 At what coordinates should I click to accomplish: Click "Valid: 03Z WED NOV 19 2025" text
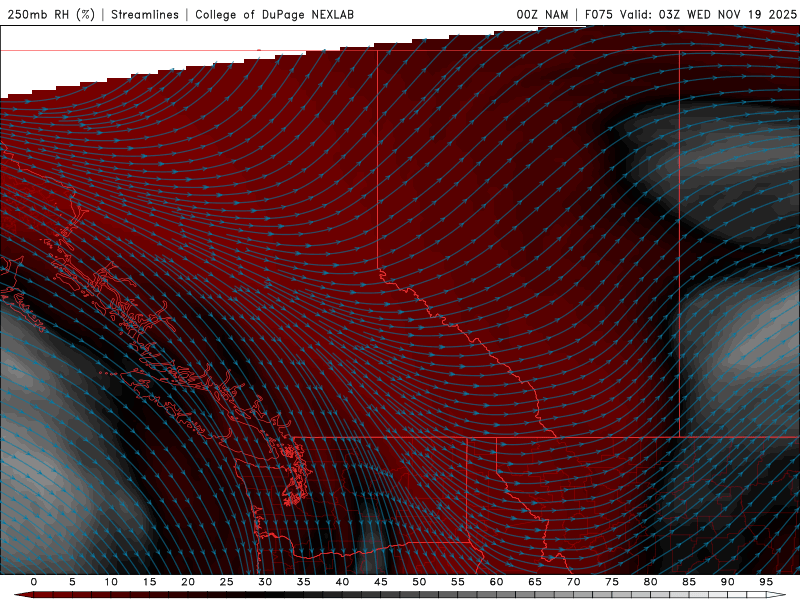(x=708, y=14)
